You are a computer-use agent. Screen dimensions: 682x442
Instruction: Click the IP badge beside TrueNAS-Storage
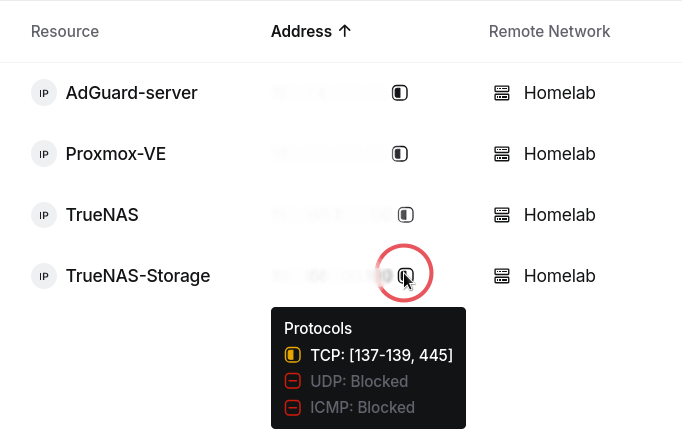click(44, 276)
